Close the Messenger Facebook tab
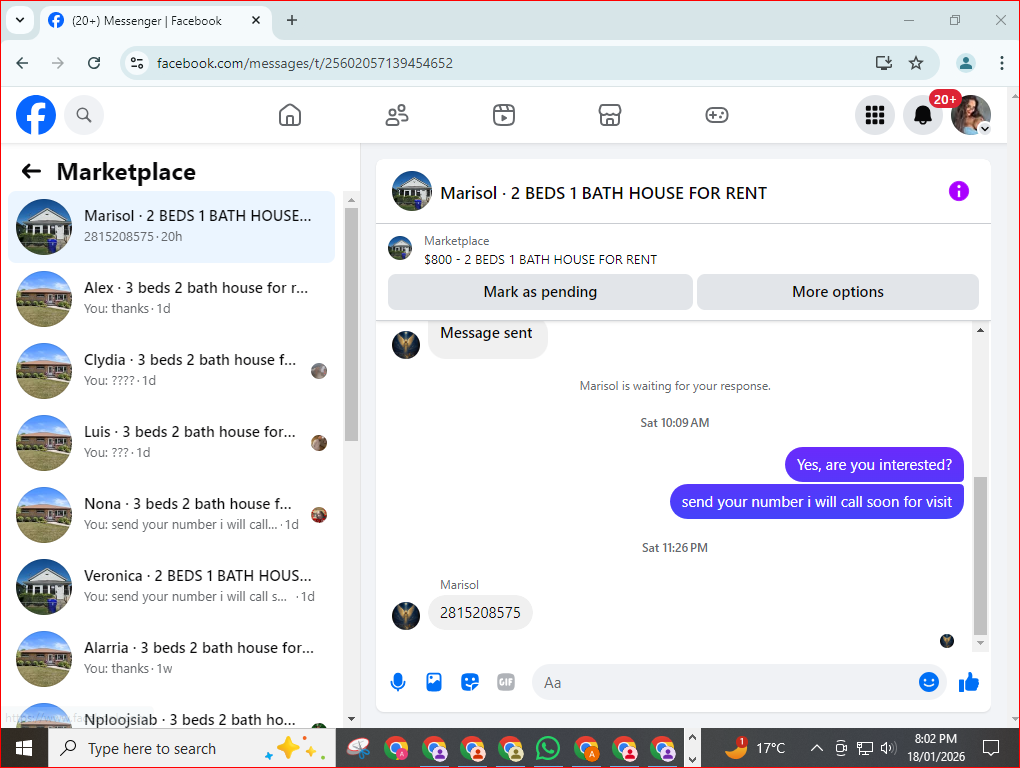This screenshot has width=1020, height=768. [256, 20]
